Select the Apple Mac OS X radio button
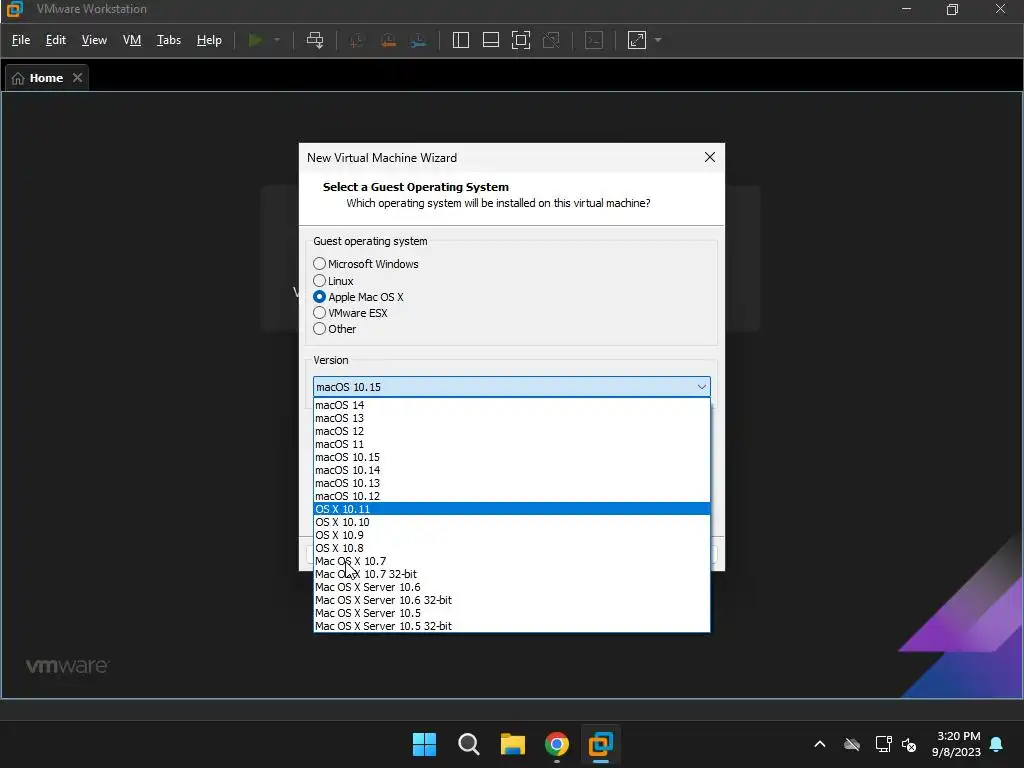This screenshot has width=1024, height=768. [x=319, y=296]
